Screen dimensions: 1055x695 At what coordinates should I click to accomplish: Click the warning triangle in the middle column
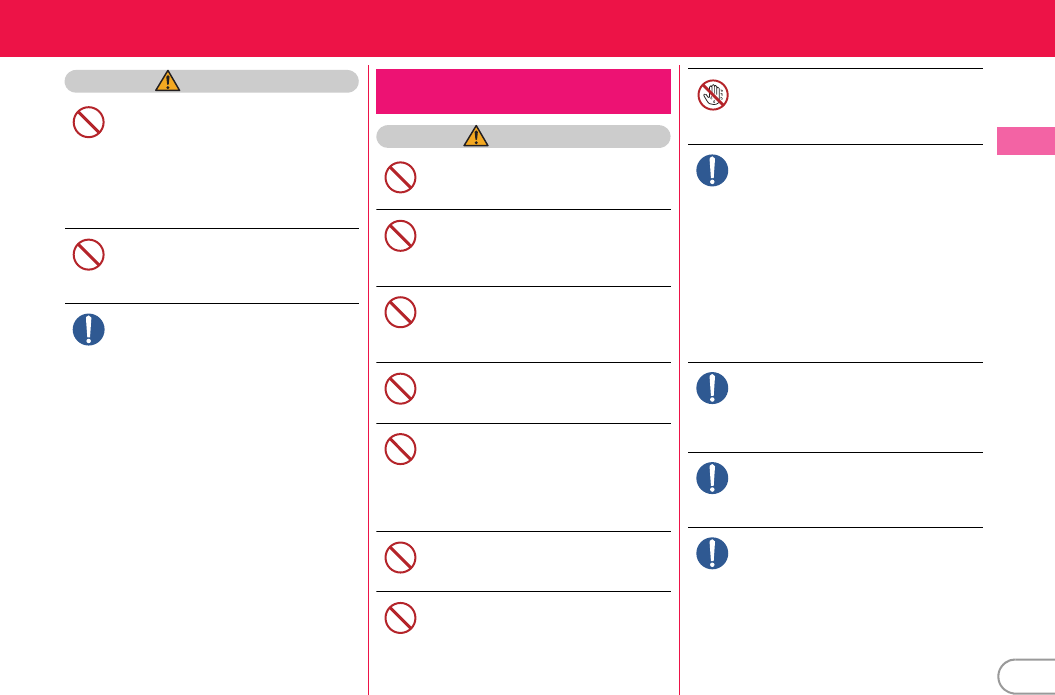coord(476,137)
